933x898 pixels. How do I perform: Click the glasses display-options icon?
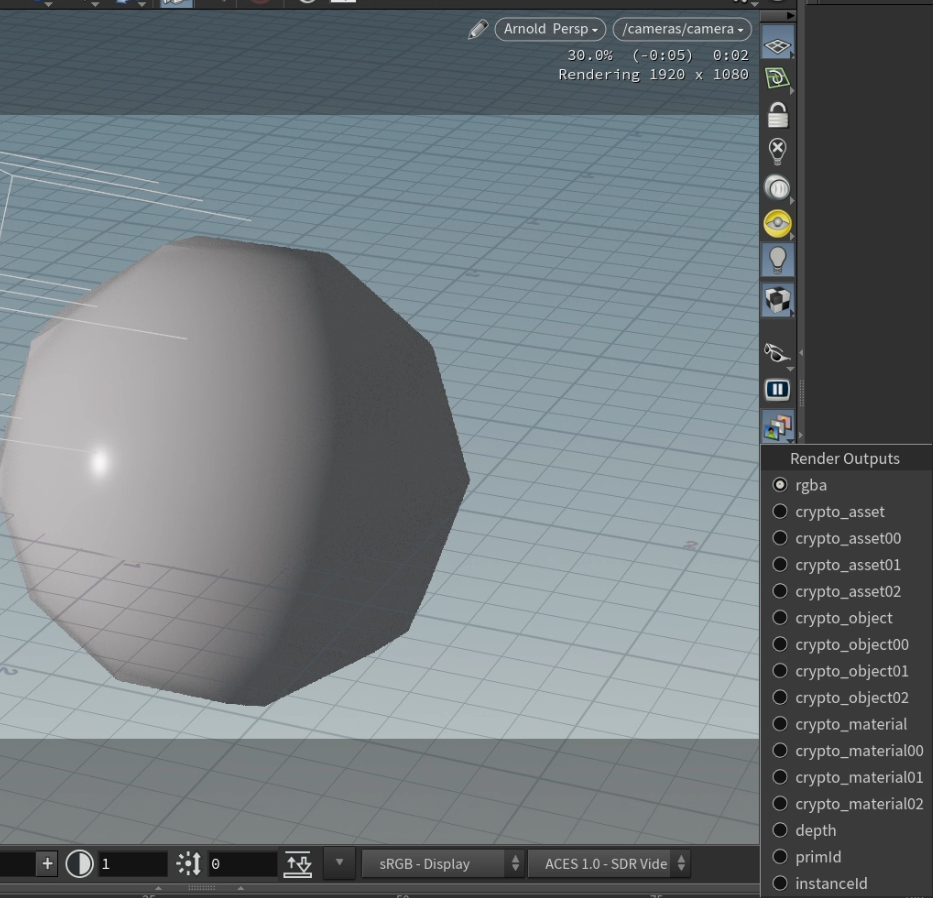pyautogui.click(x=775, y=352)
